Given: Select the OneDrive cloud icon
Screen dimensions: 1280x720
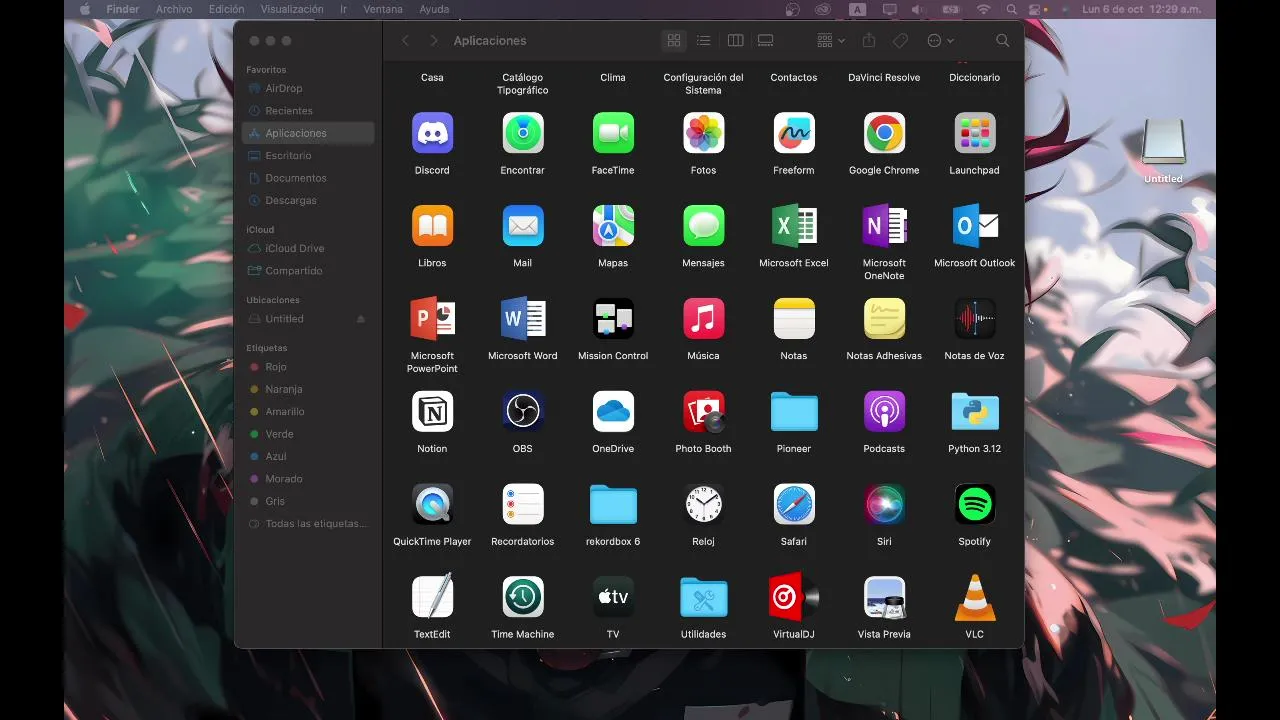Looking at the screenshot, I should tap(613, 412).
